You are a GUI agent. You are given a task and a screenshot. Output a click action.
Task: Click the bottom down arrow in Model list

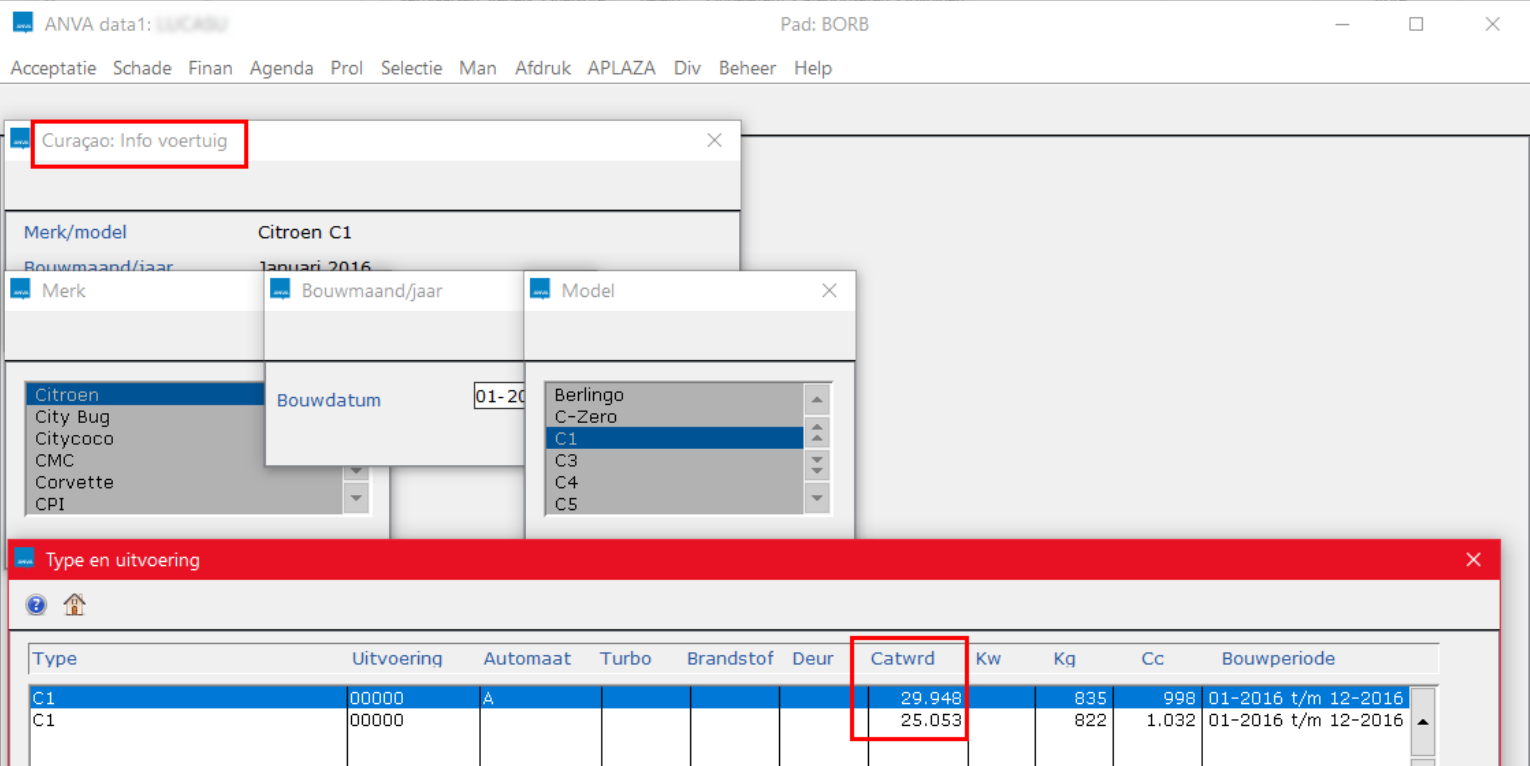pos(817,497)
